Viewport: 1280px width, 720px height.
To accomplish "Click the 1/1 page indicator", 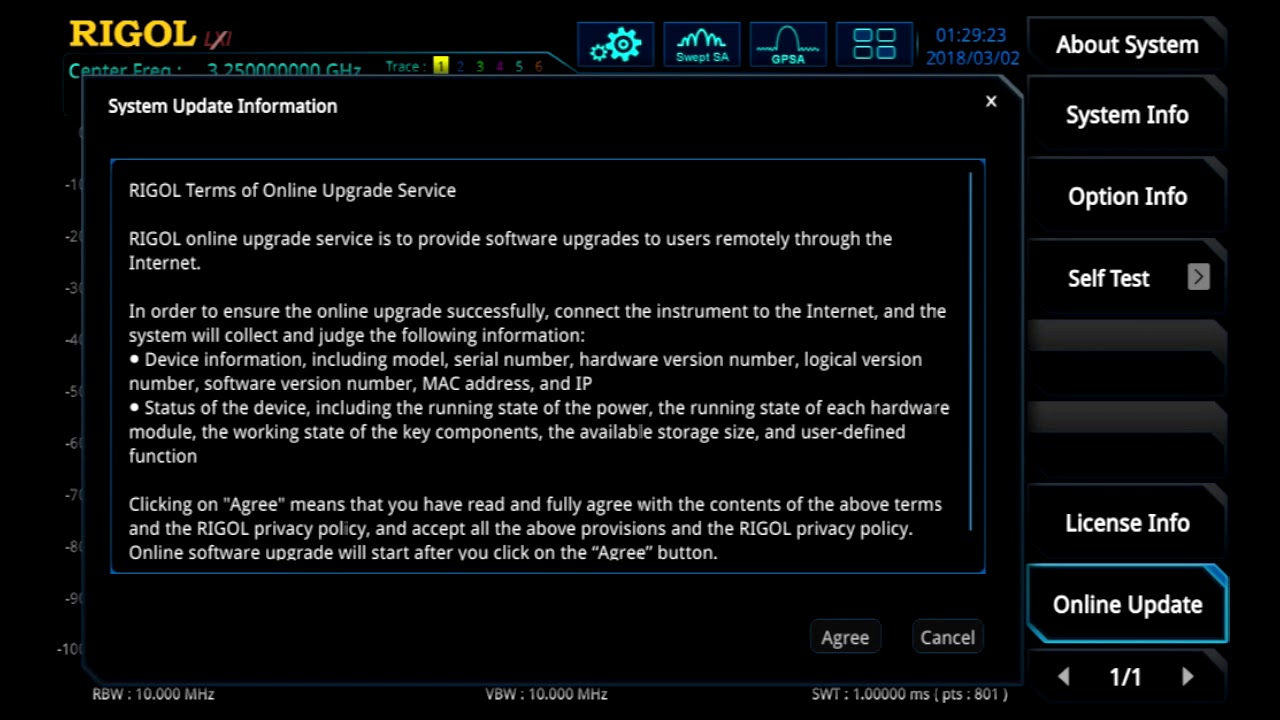I will [x=1125, y=677].
